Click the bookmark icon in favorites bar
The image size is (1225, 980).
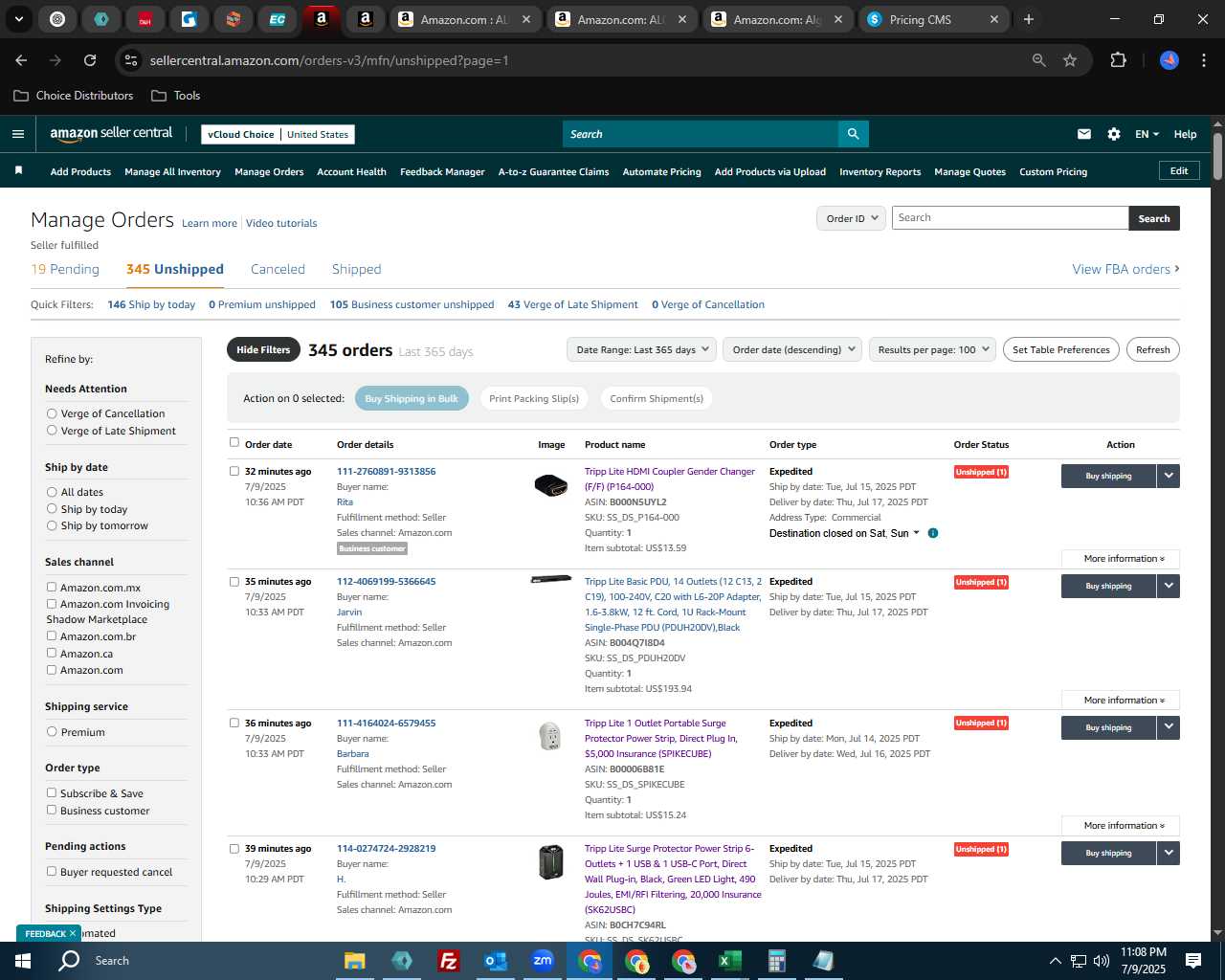18,171
